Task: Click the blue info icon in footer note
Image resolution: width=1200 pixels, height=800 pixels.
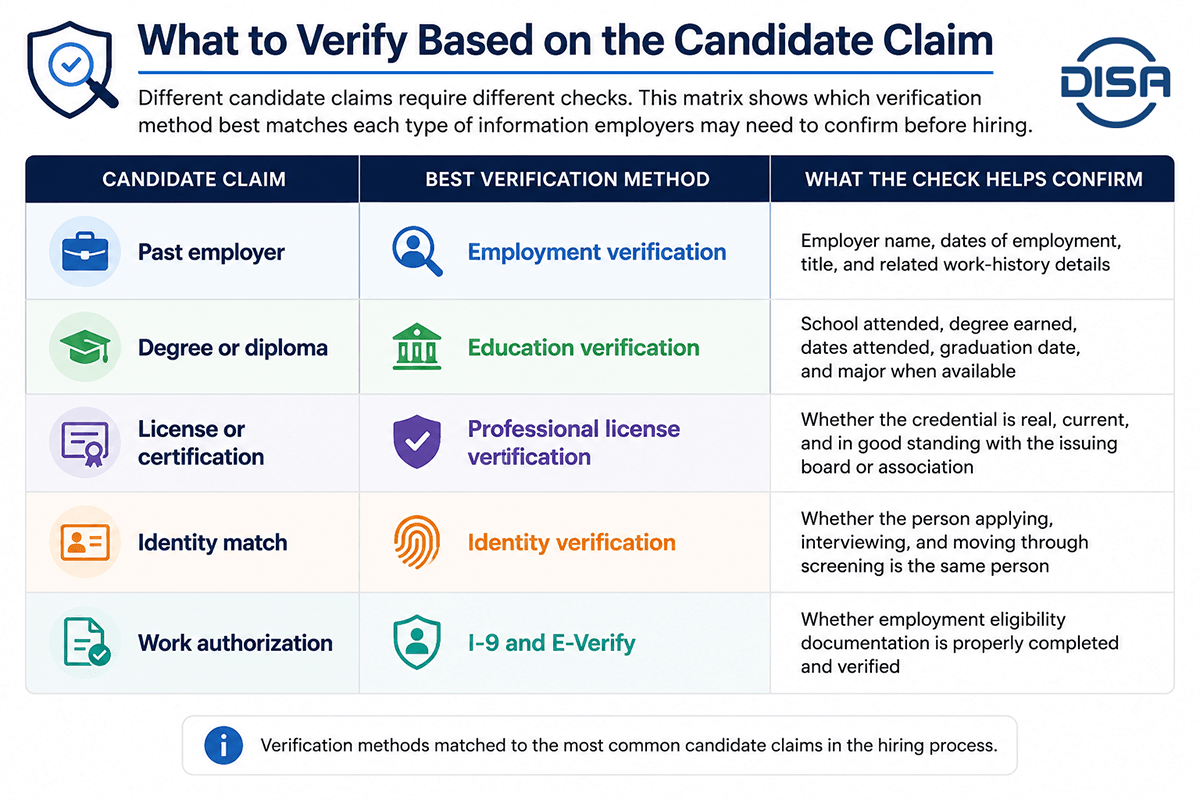Action: point(223,745)
